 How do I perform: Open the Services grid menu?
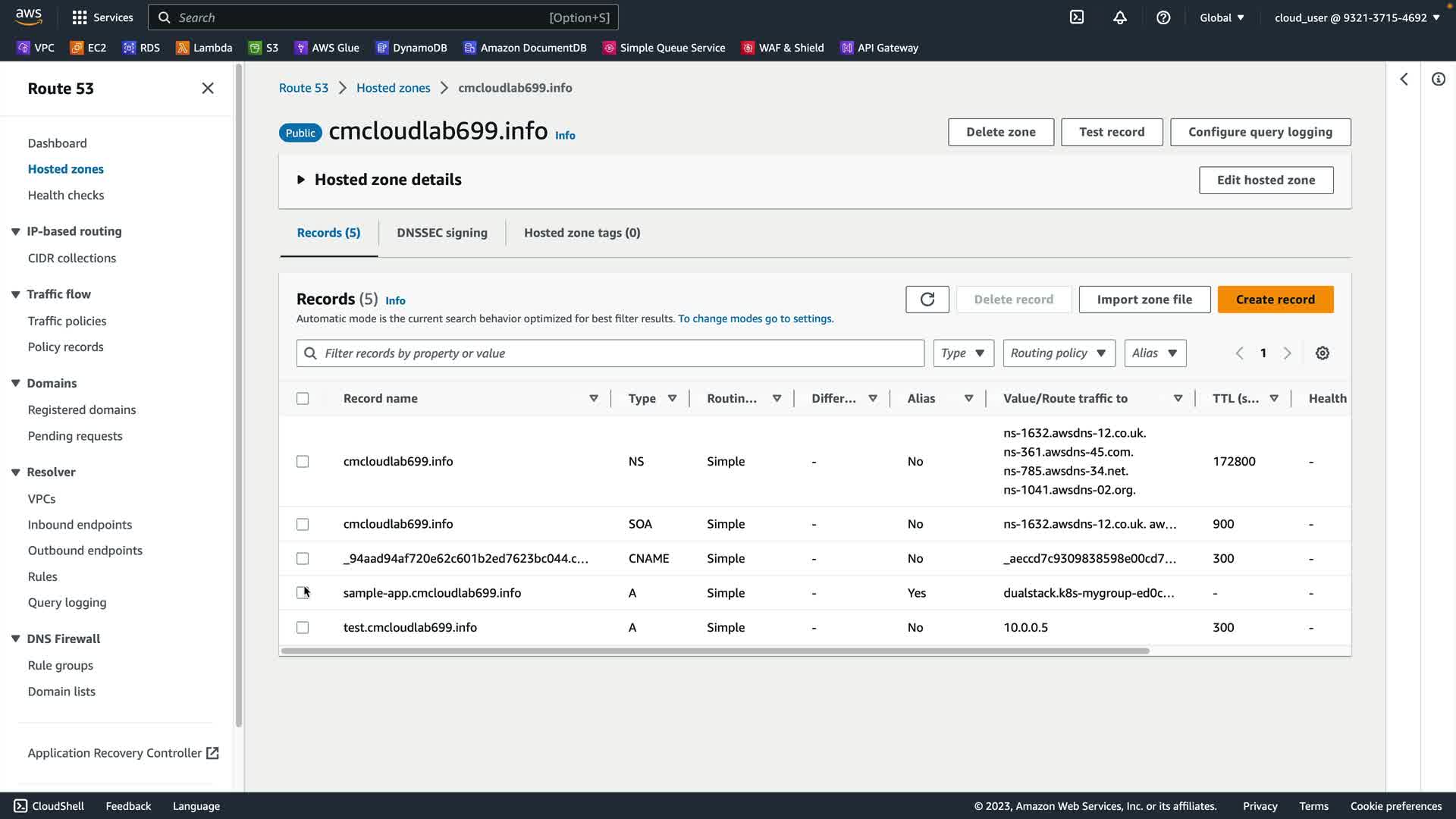pos(102,17)
